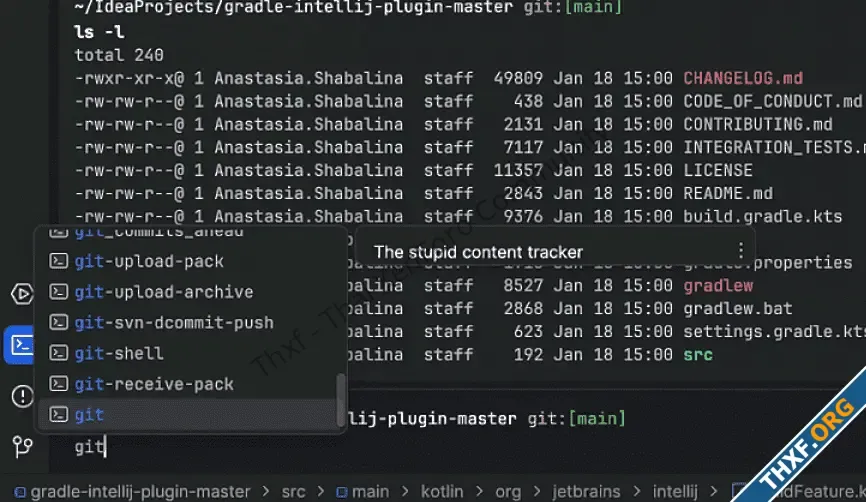
Task: Open the three-dot menu in documentation popup
Action: click(x=741, y=251)
